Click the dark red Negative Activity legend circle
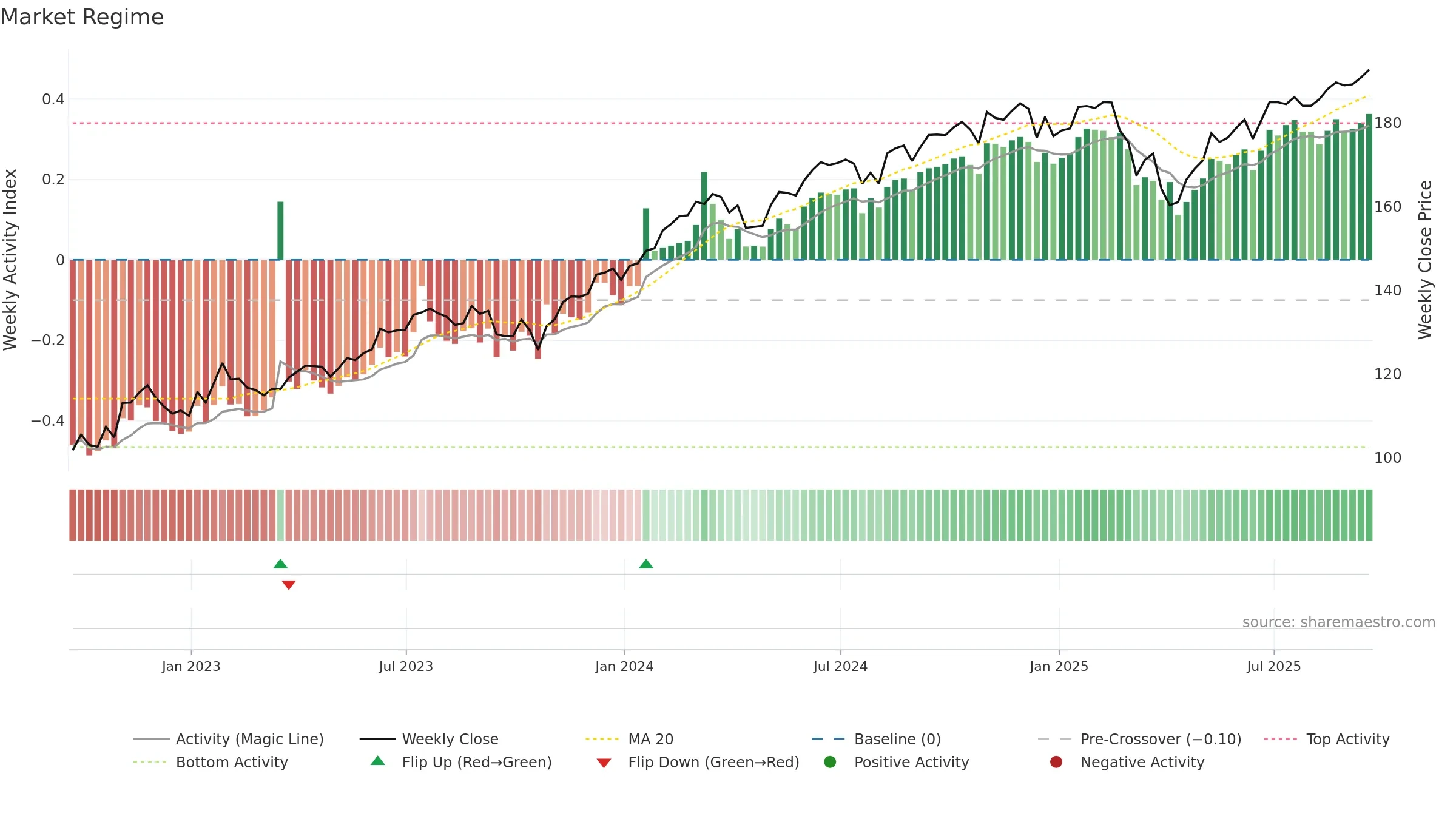Viewport: 1456px width, 819px height. pyautogui.click(x=1056, y=762)
